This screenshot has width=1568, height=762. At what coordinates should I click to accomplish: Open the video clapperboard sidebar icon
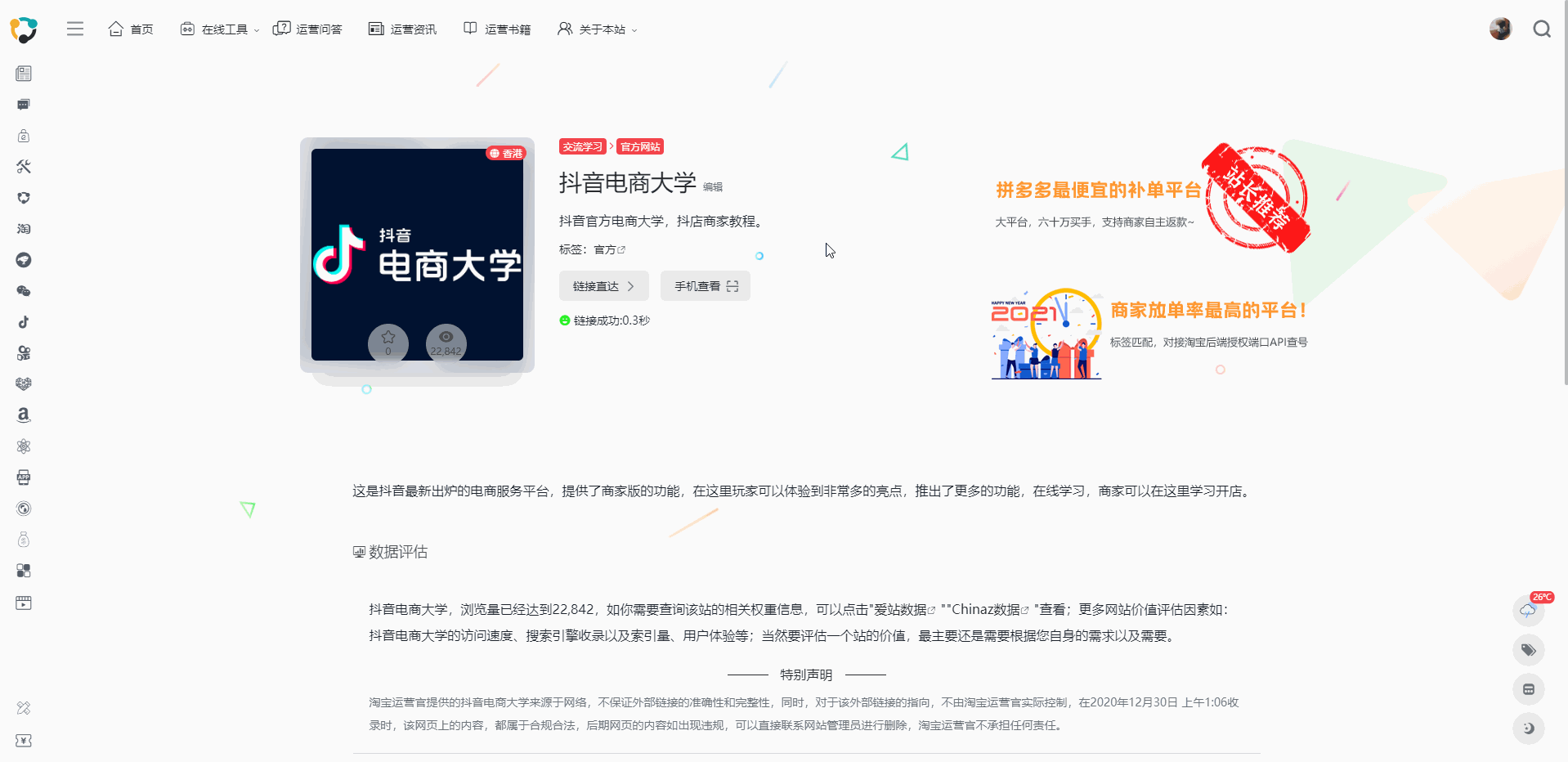click(x=24, y=603)
